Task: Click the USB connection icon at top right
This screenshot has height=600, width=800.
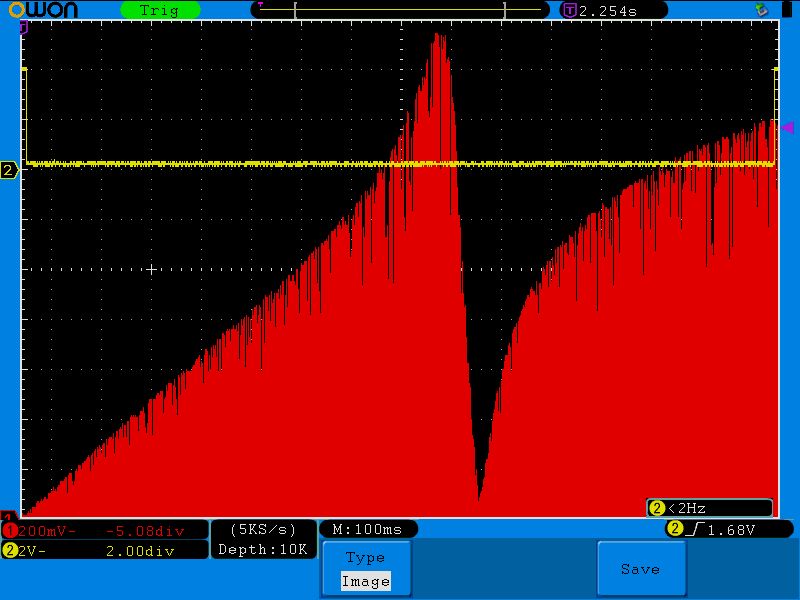Action: click(x=761, y=9)
